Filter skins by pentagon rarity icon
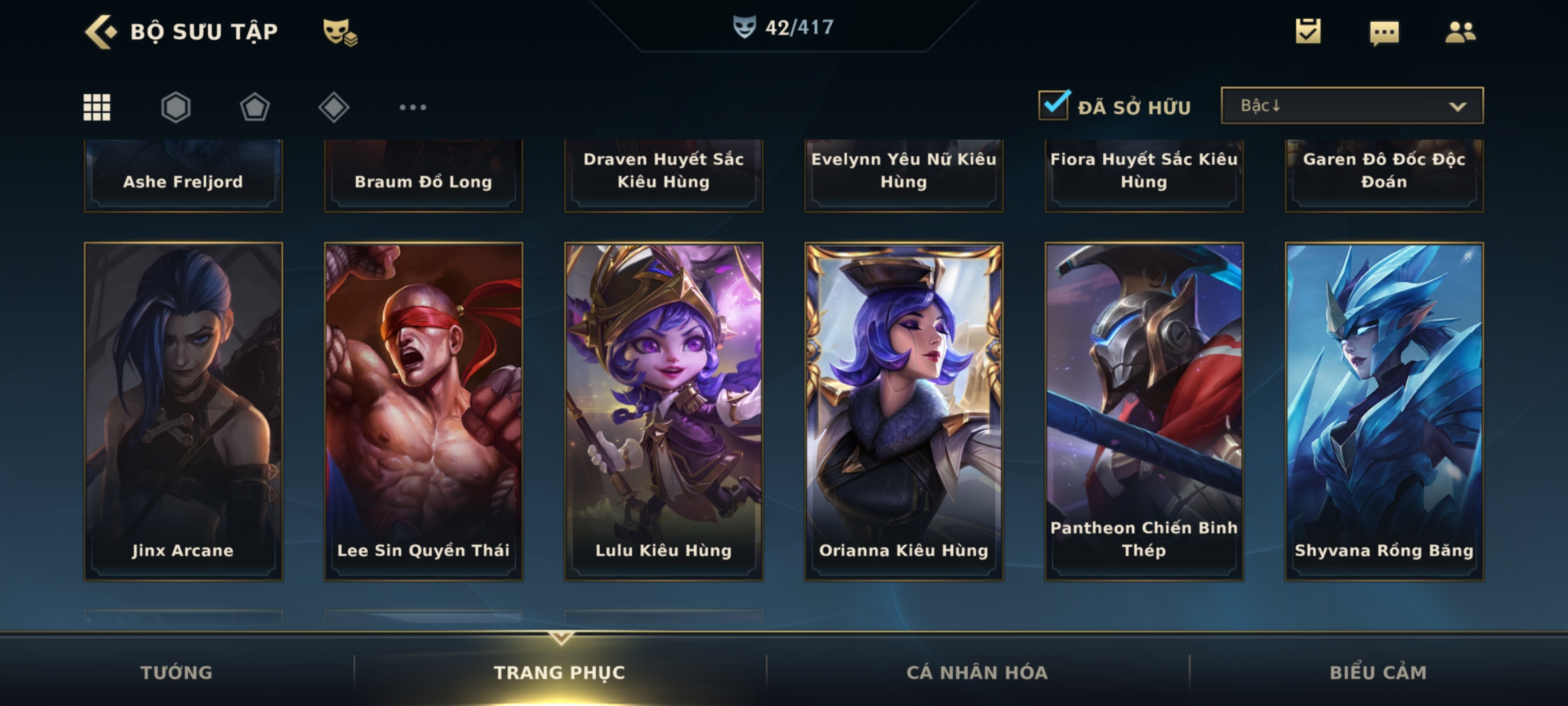 tap(255, 107)
